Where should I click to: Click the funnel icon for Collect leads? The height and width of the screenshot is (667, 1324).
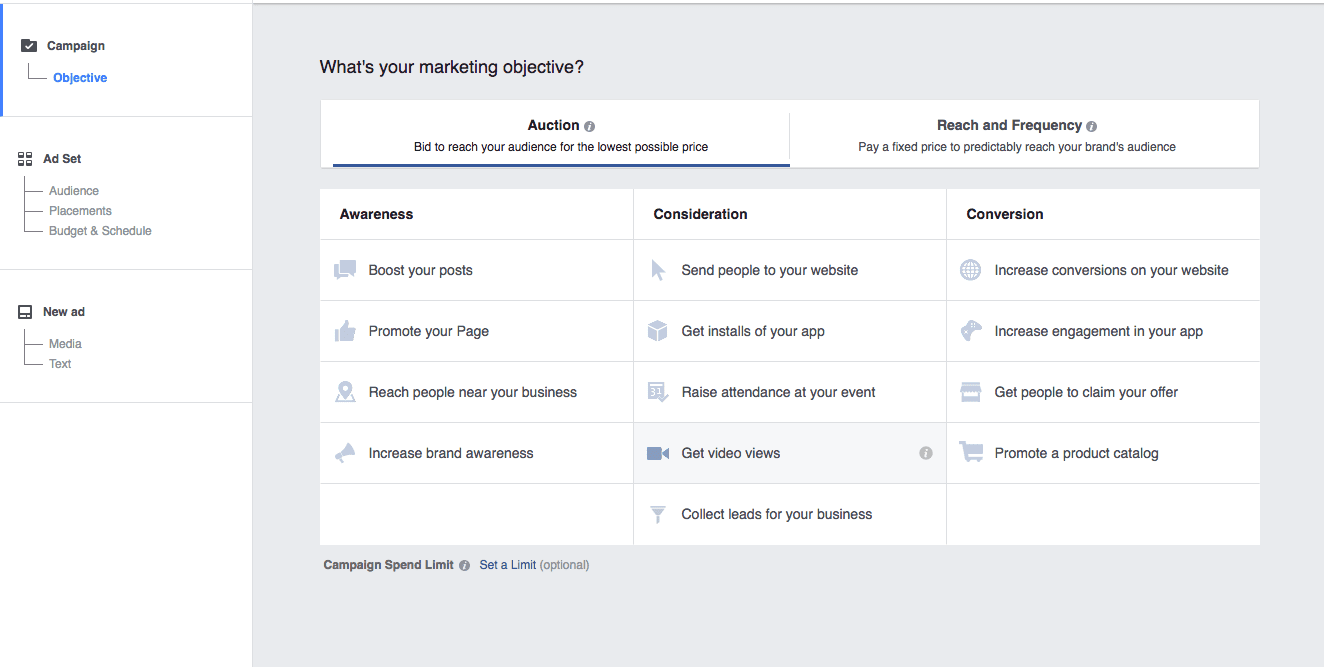[x=658, y=514]
